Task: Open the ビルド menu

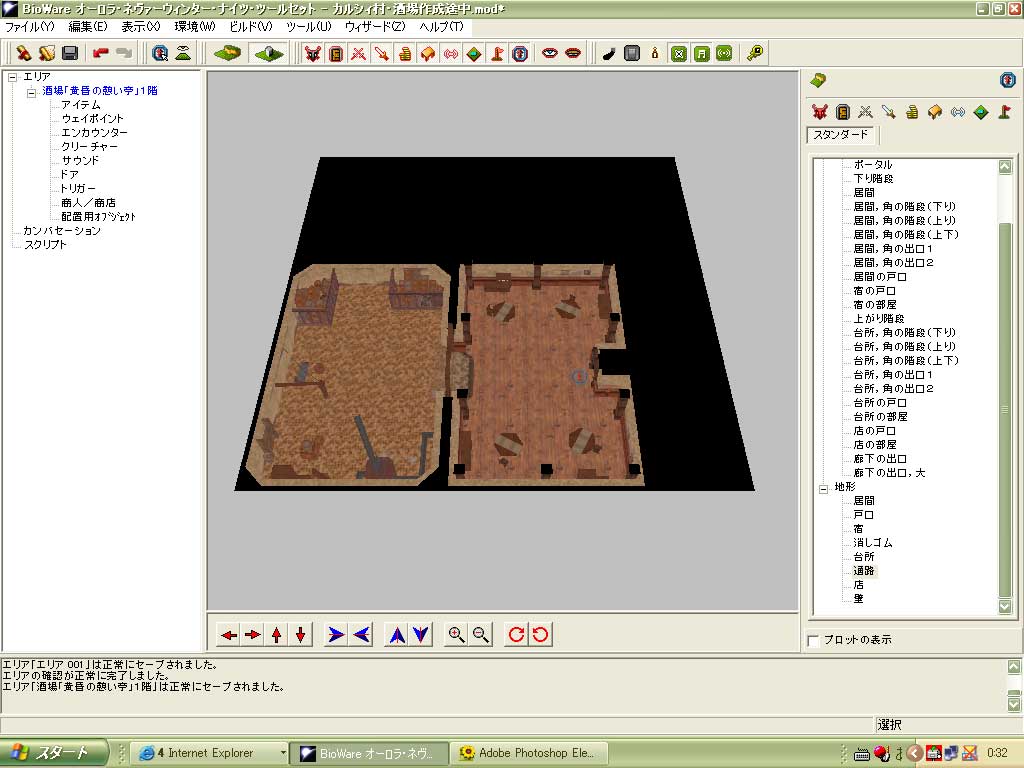Action: [251, 27]
